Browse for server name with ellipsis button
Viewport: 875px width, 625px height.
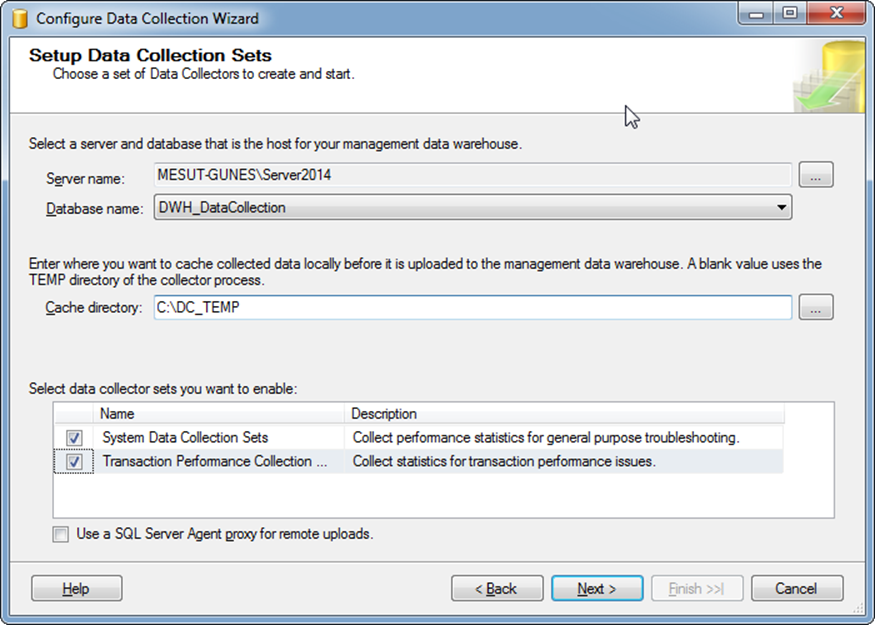815,175
